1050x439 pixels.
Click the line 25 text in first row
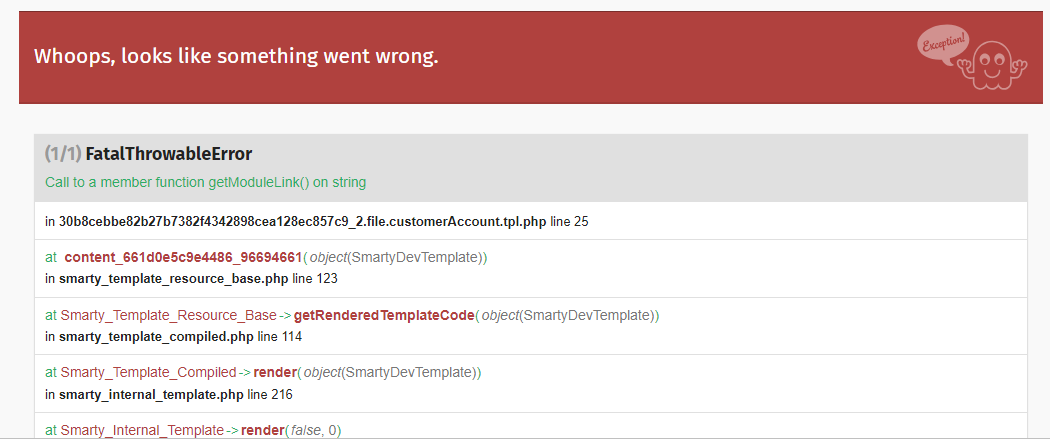[569, 222]
